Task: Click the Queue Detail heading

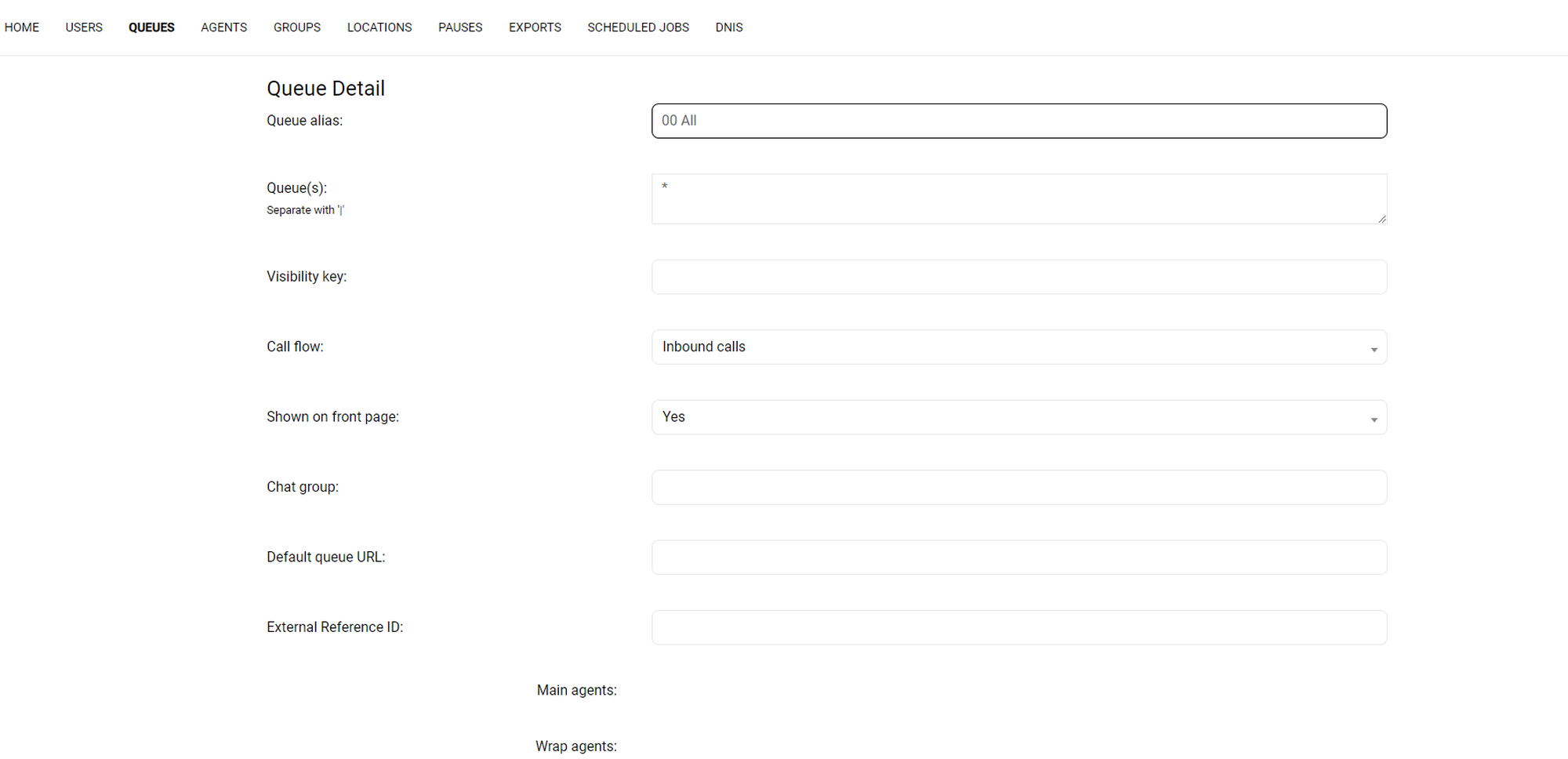Action: pyautogui.click(x=325, y=89)
